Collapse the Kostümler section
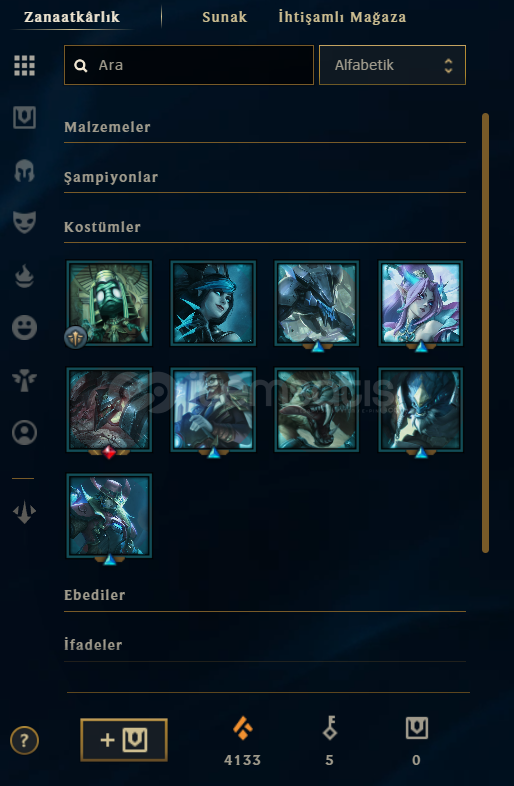514x786 pixels. 265,228
